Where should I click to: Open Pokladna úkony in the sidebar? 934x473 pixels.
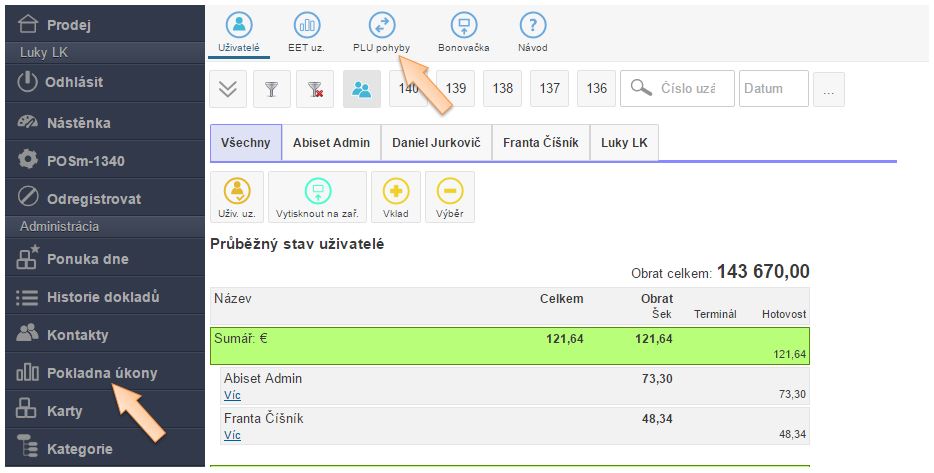pos(101,373)
